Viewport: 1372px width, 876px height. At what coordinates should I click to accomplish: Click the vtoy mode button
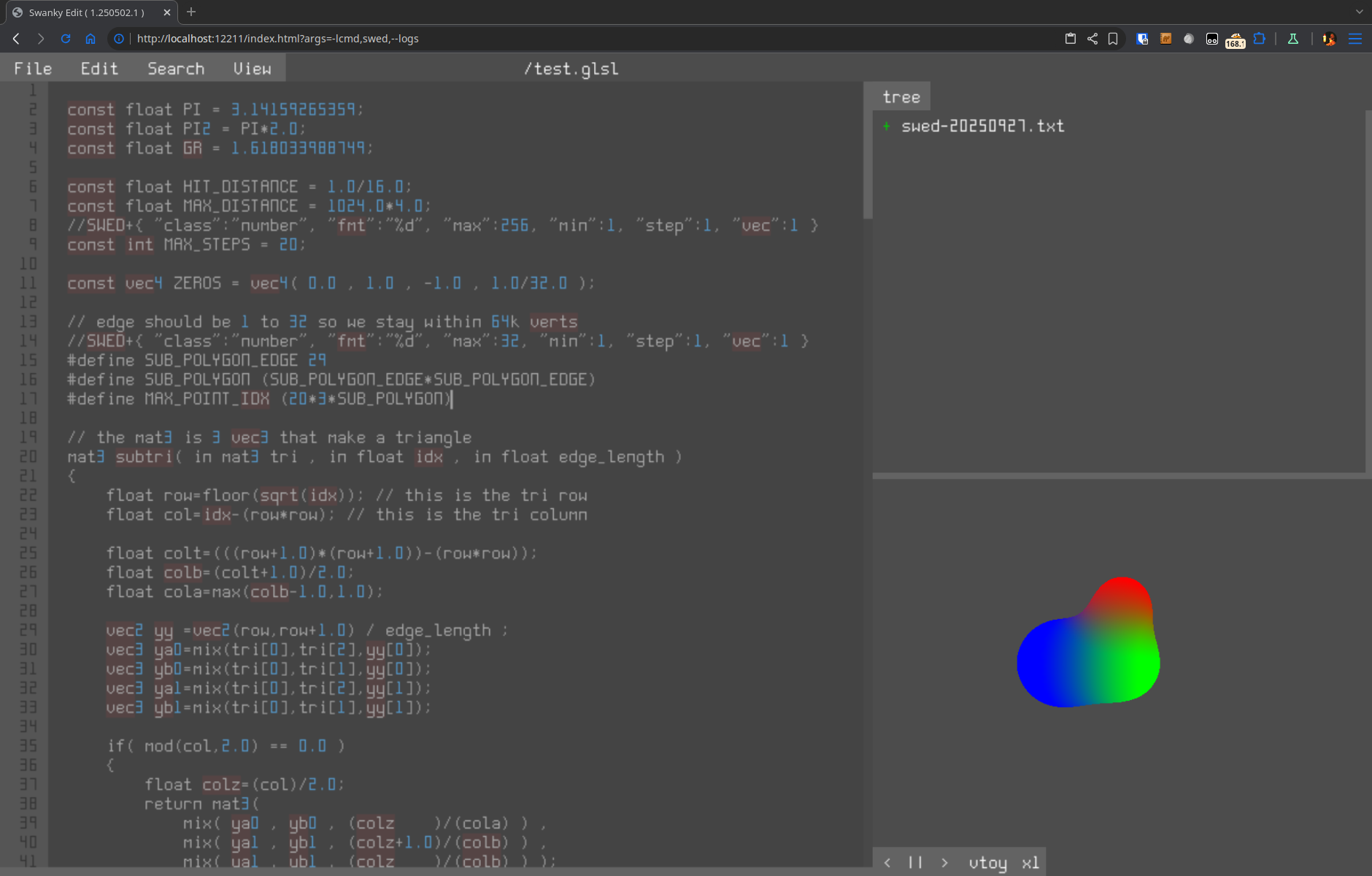[x=987, y=863]
